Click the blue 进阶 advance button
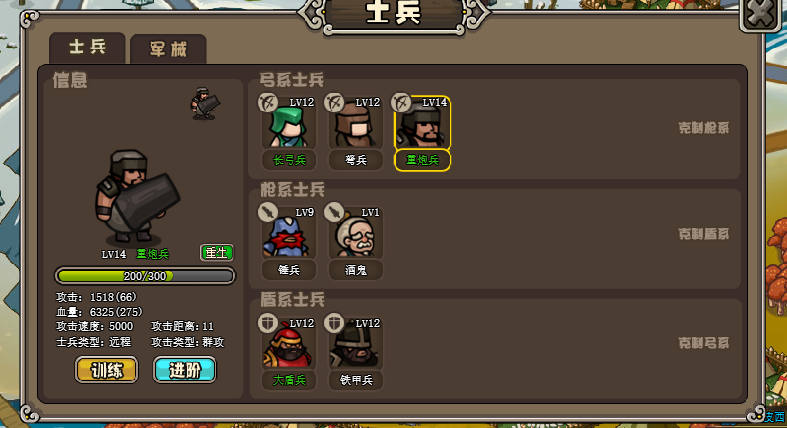The image size is (787, 428). click(184, 370)
